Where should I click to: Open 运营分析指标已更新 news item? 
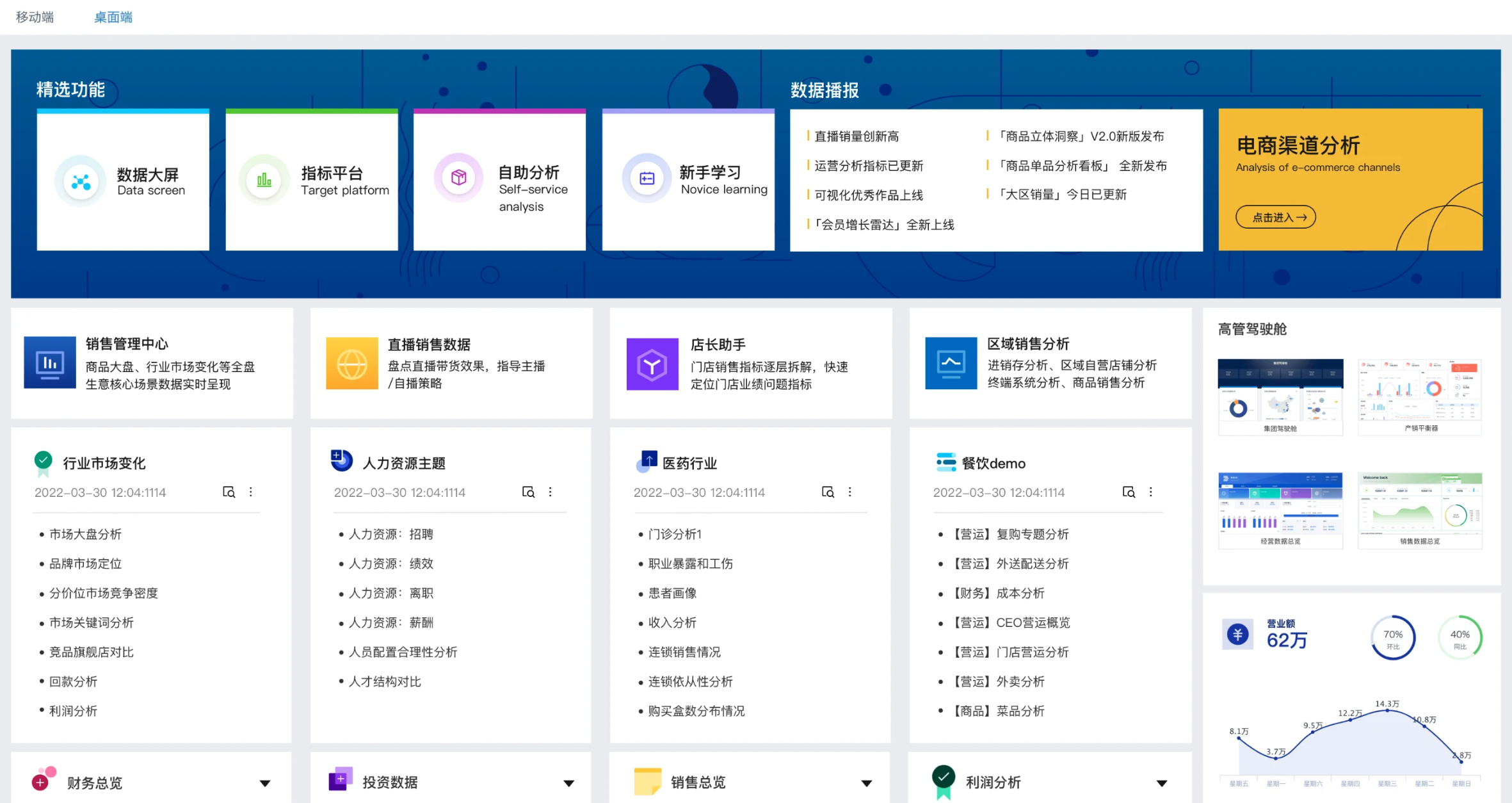click(x=869, y=166)
